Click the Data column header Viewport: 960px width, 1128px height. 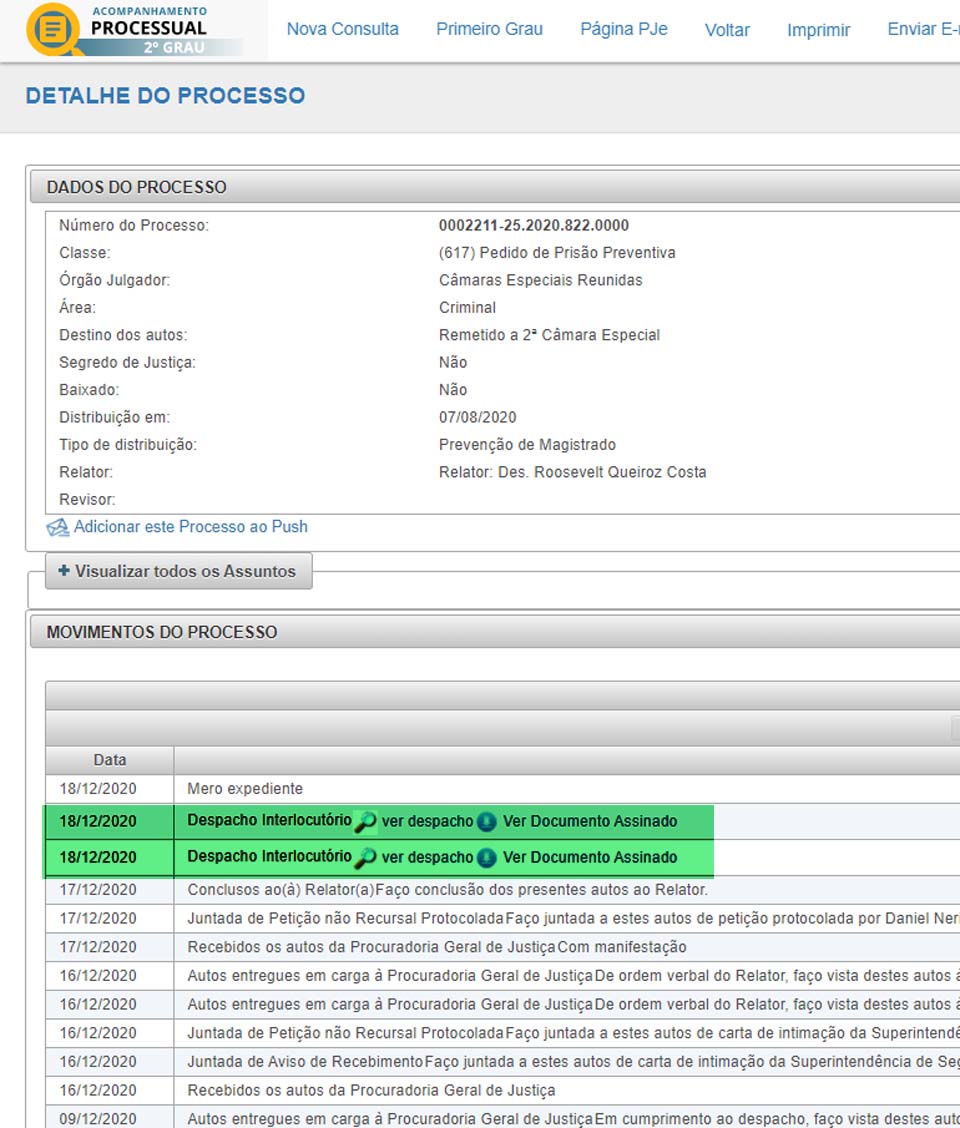[x=110, y=760]
